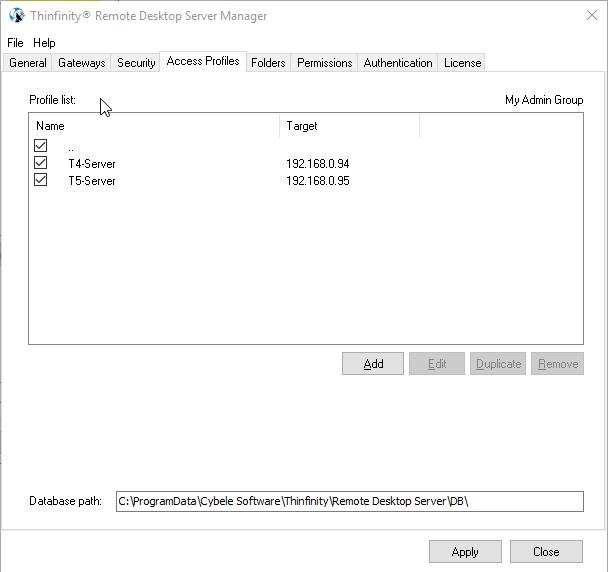Click the 192.168.0.95 target address
The image size is (608, 572).
tap(318, 181)
